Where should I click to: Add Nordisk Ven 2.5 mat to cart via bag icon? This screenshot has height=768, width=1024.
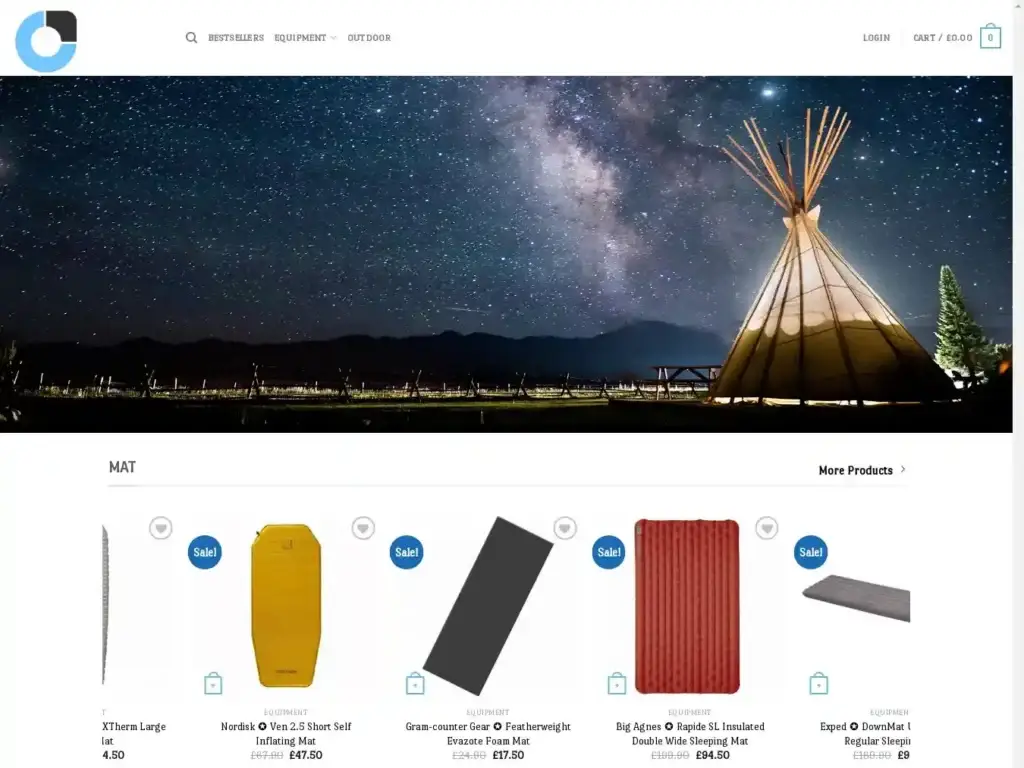click(213, 684)
